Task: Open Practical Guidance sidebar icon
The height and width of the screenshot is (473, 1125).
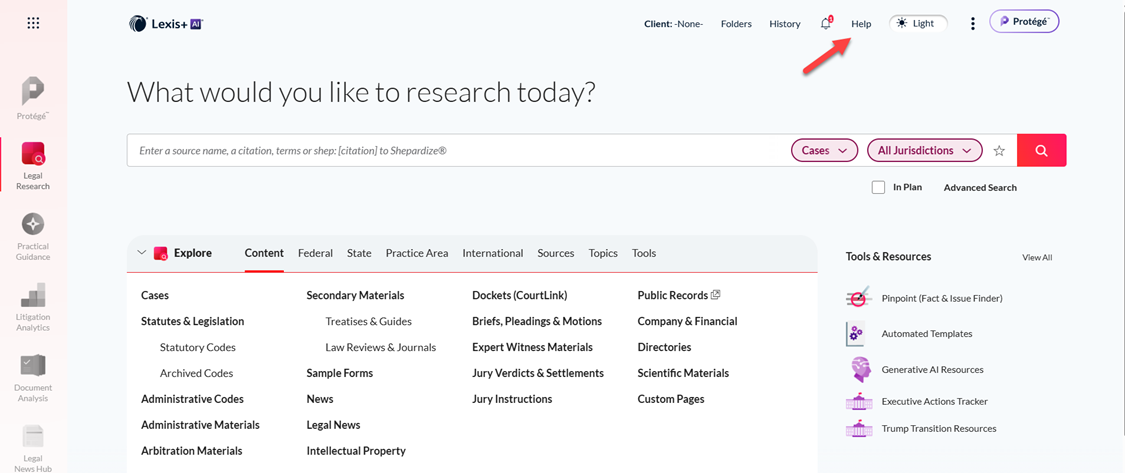Action: pos(33,237)
